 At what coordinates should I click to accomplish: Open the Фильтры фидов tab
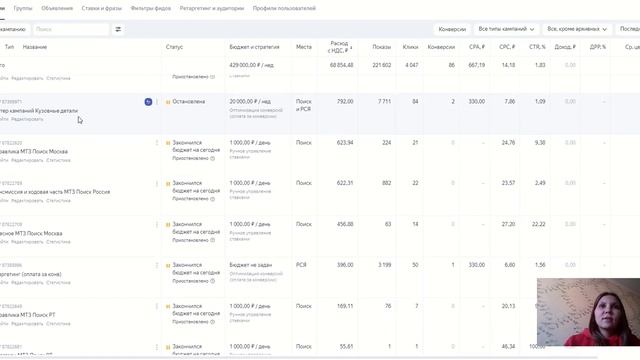[x=151, y=8]
